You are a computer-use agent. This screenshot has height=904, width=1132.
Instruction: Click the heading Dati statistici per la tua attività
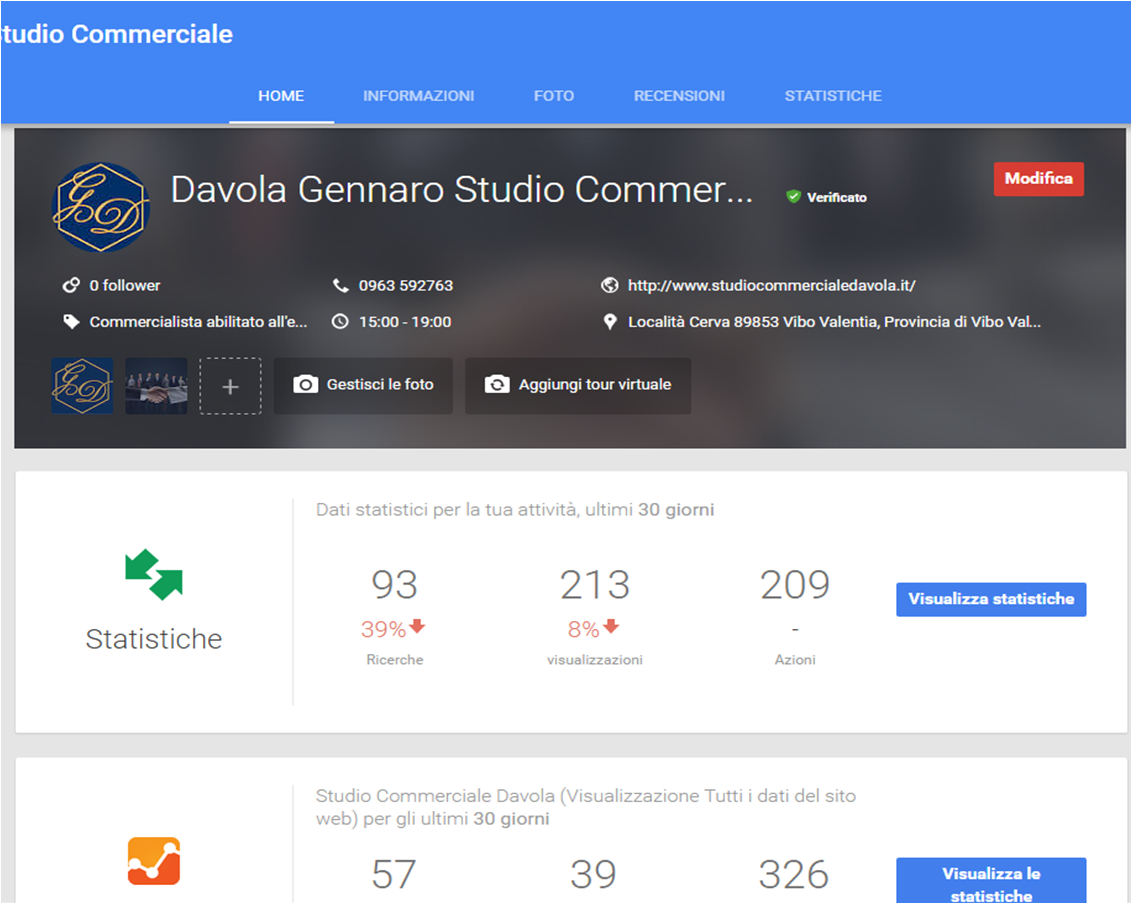515,510
